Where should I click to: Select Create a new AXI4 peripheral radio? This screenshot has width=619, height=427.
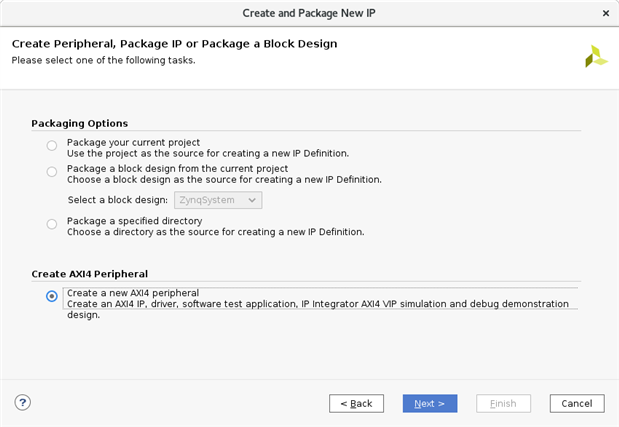52,296
